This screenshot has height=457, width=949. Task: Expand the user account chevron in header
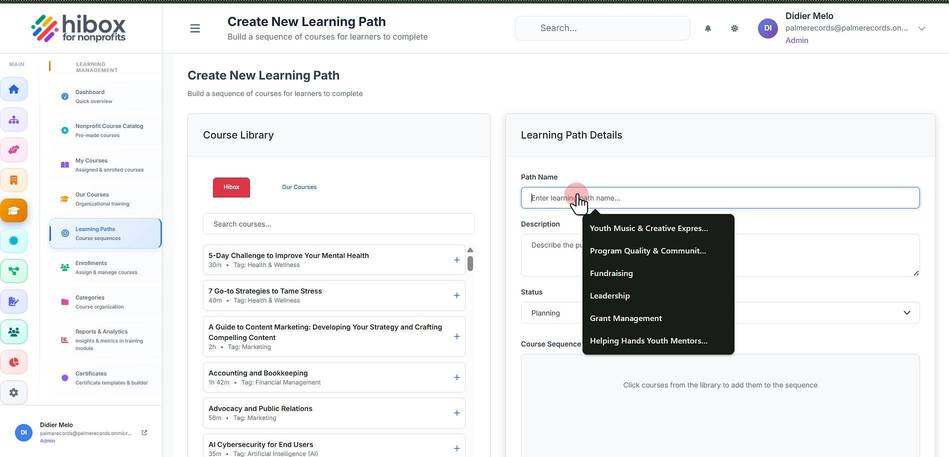(x=922, y=28)
